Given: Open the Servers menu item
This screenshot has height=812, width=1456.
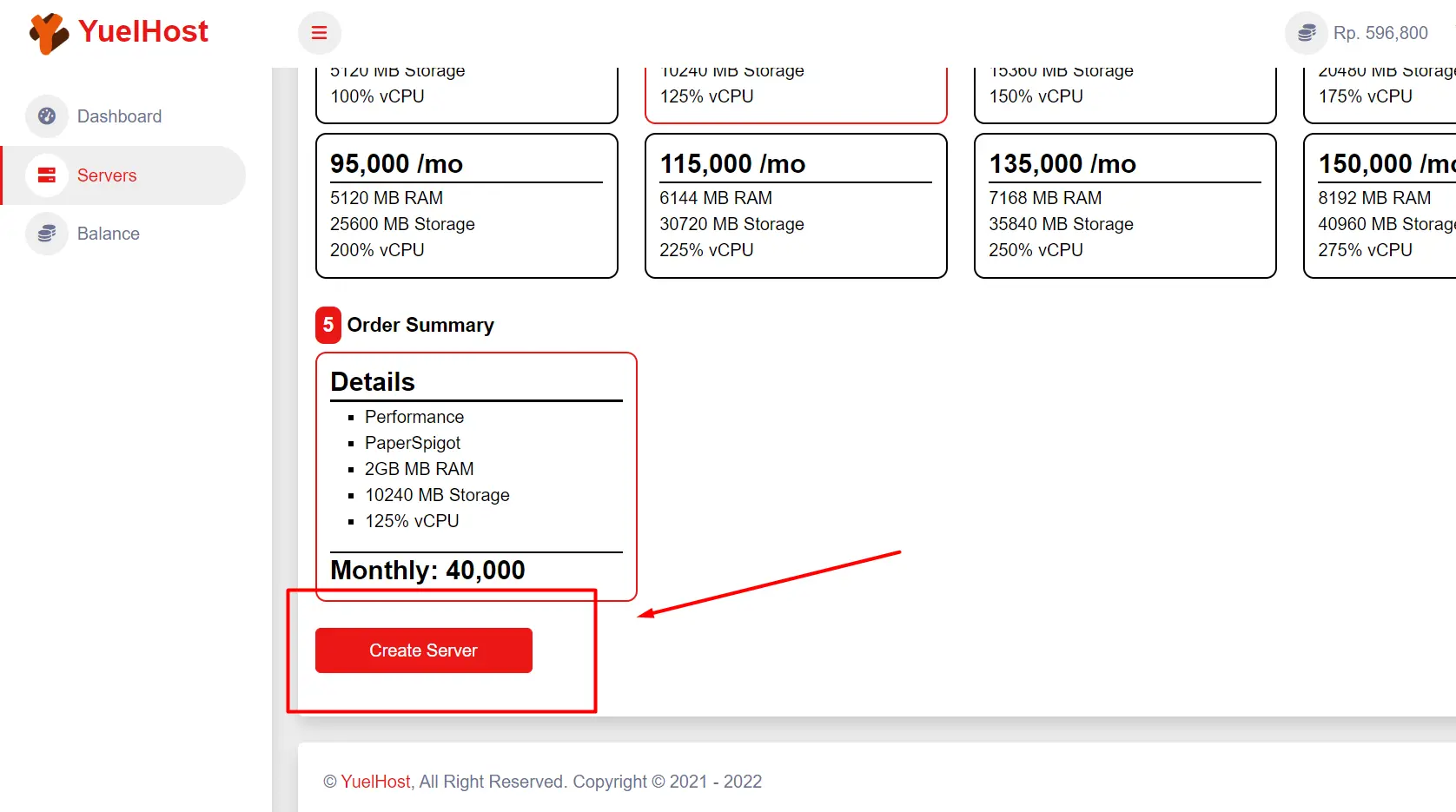Looking at the screenshot, I should click(107, 175).
